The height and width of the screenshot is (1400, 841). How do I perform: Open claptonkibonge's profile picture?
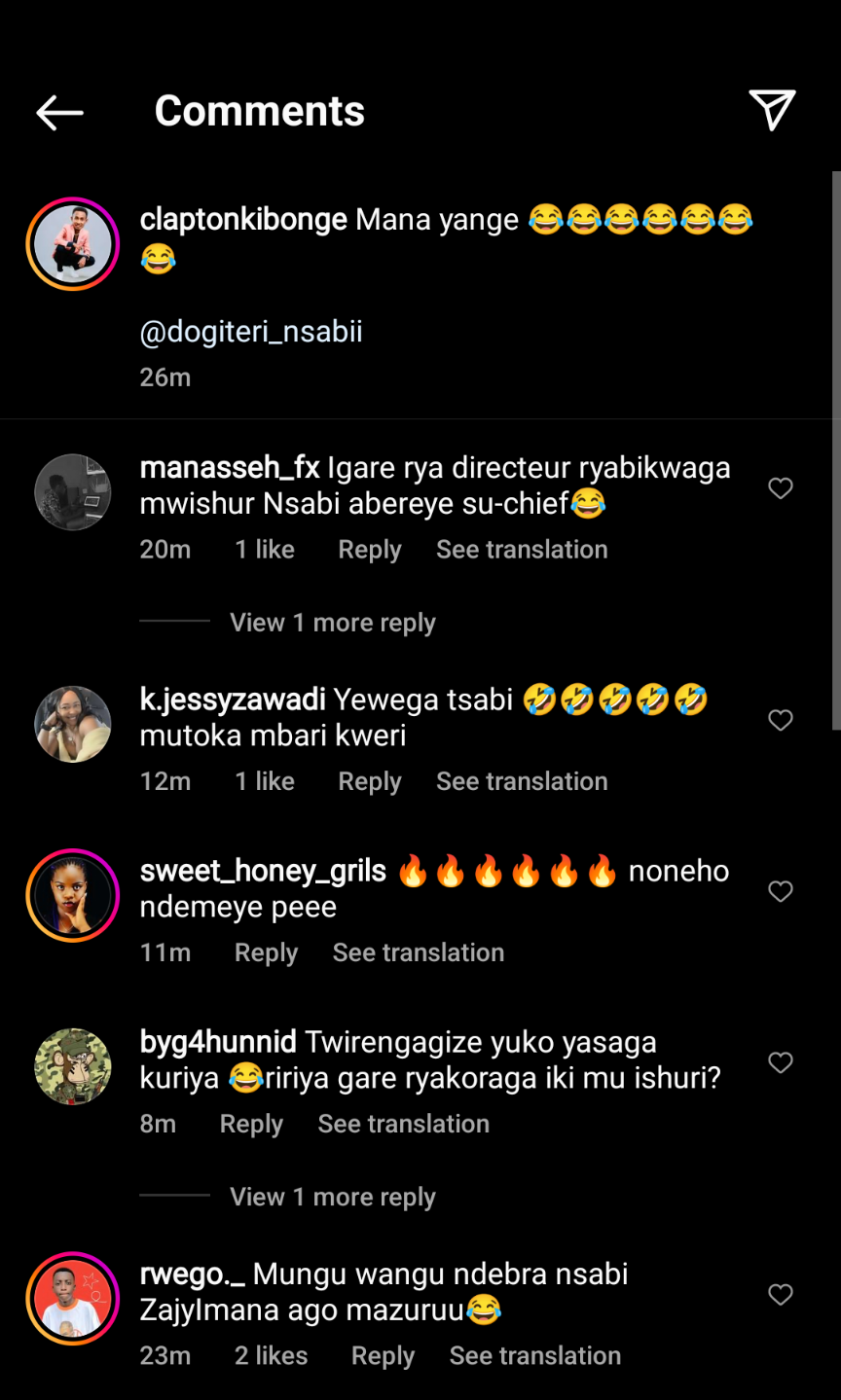point(73,243)
